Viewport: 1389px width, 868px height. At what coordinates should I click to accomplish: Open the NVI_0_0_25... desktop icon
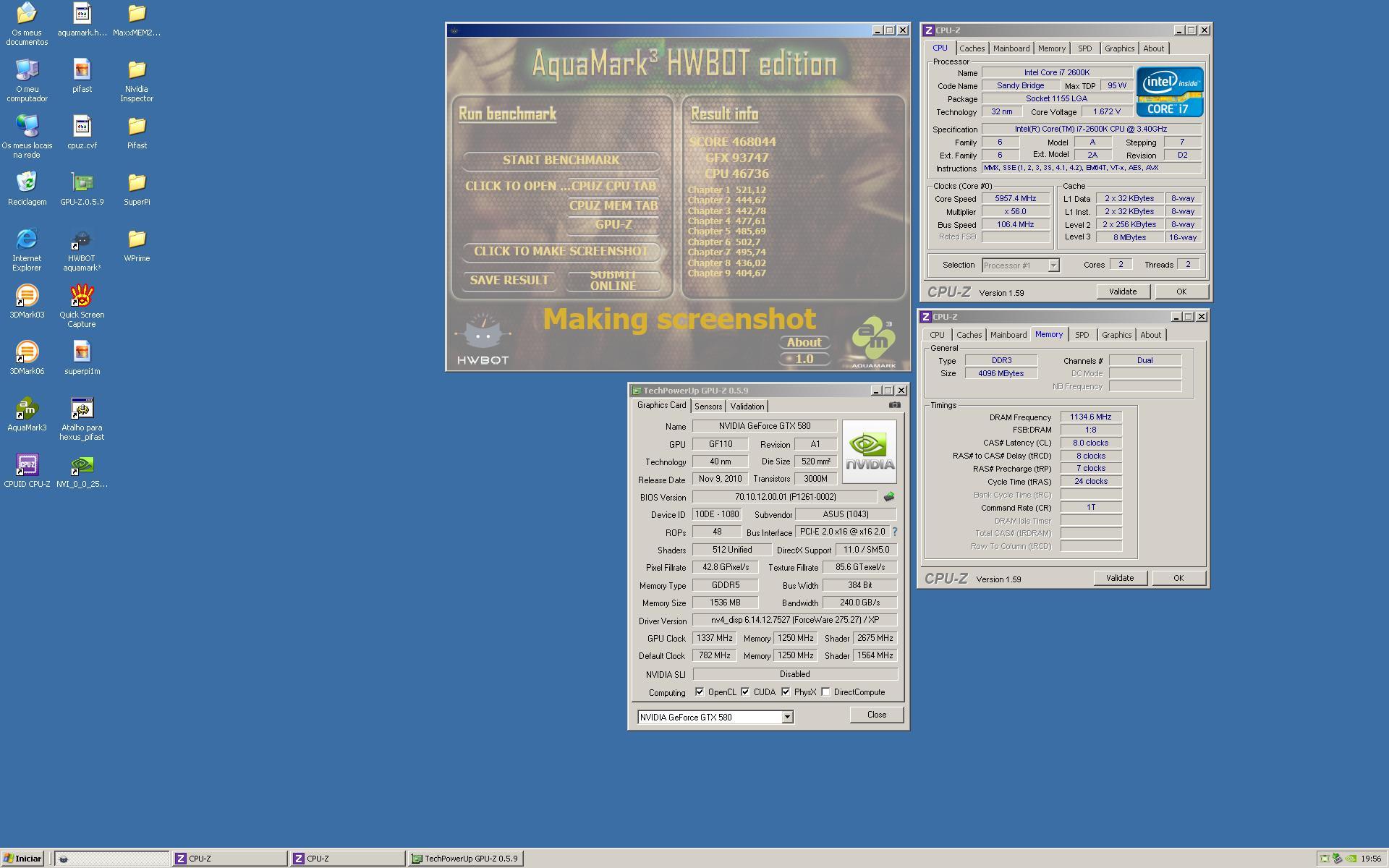tap(82, 470)
